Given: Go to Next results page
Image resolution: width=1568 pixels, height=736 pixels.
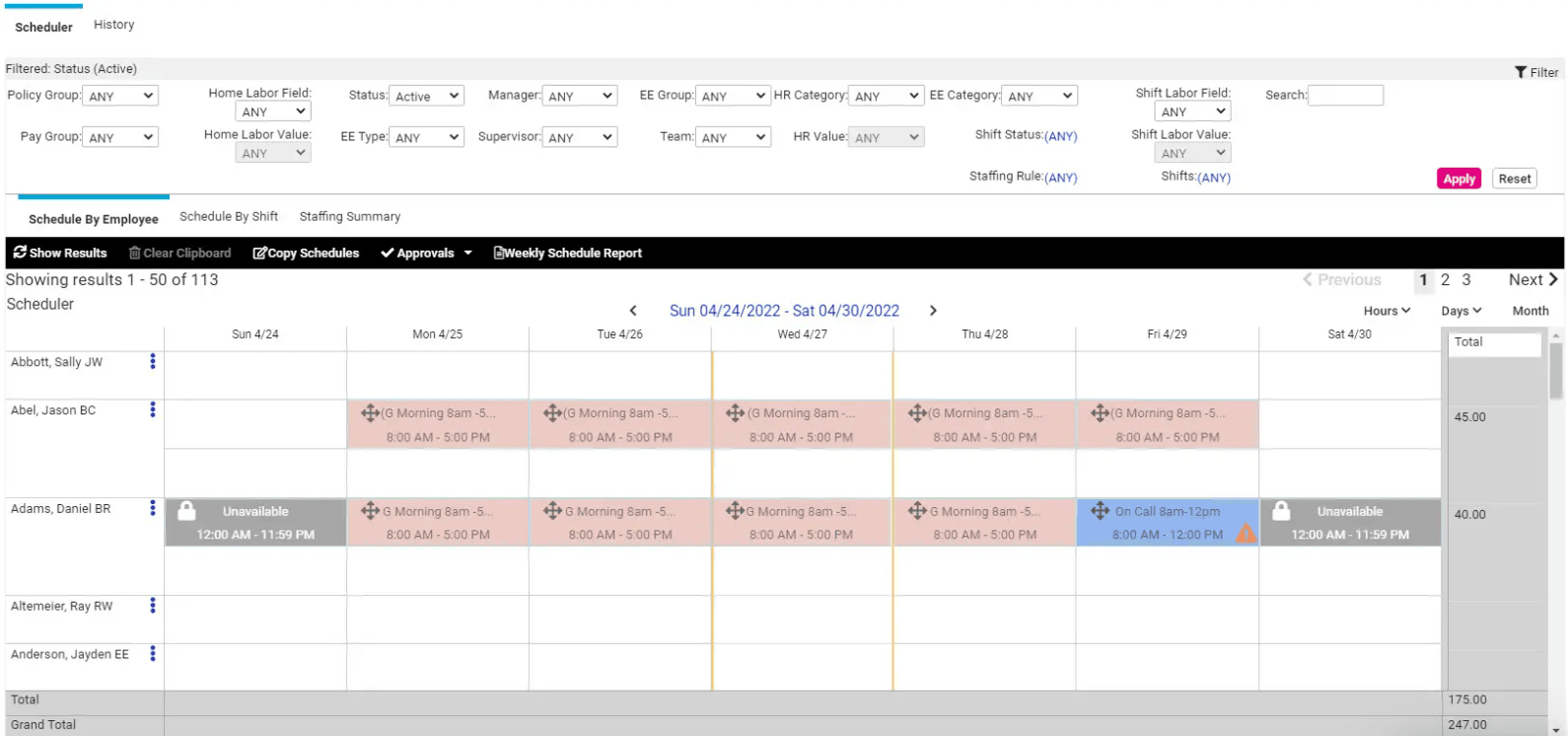Looking at the screenshot, I should click(x=1533, y=280).
